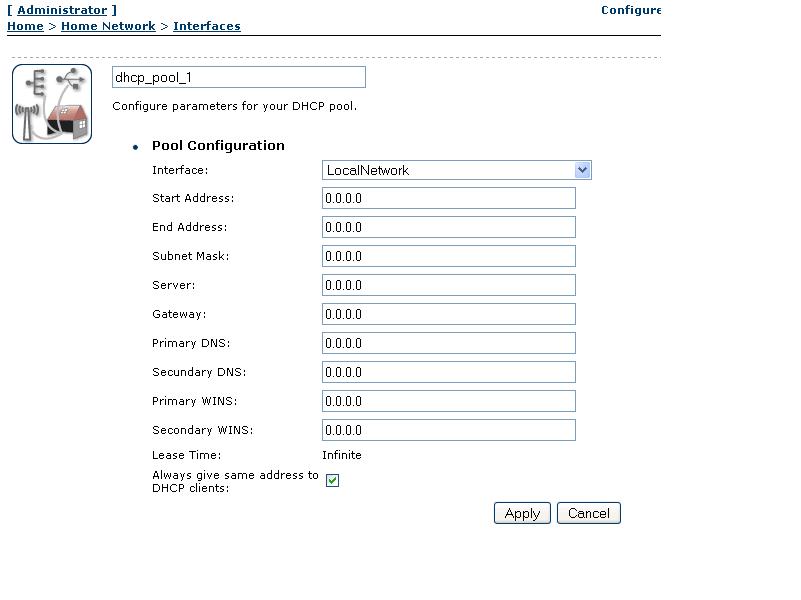Click the Secondary WINS input
Image resolution: width=801 pixels, height=600 pixels.
449,430
